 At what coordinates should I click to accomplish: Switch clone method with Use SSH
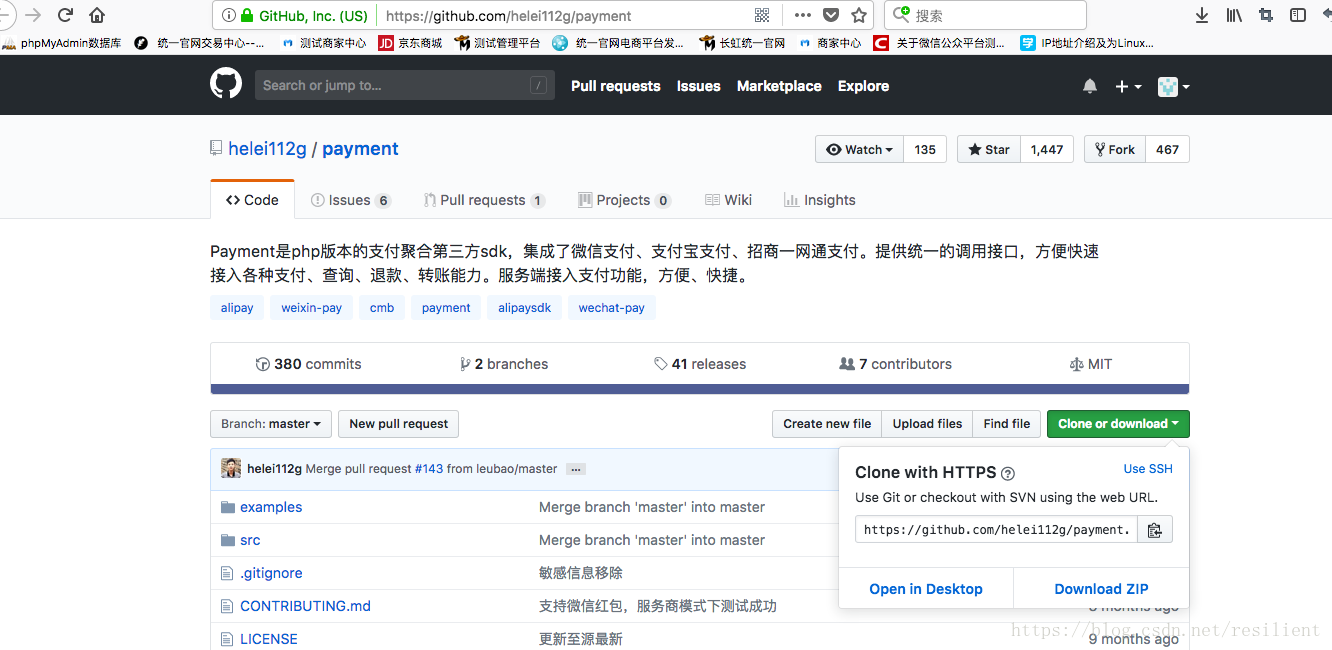click(1148, 469)
